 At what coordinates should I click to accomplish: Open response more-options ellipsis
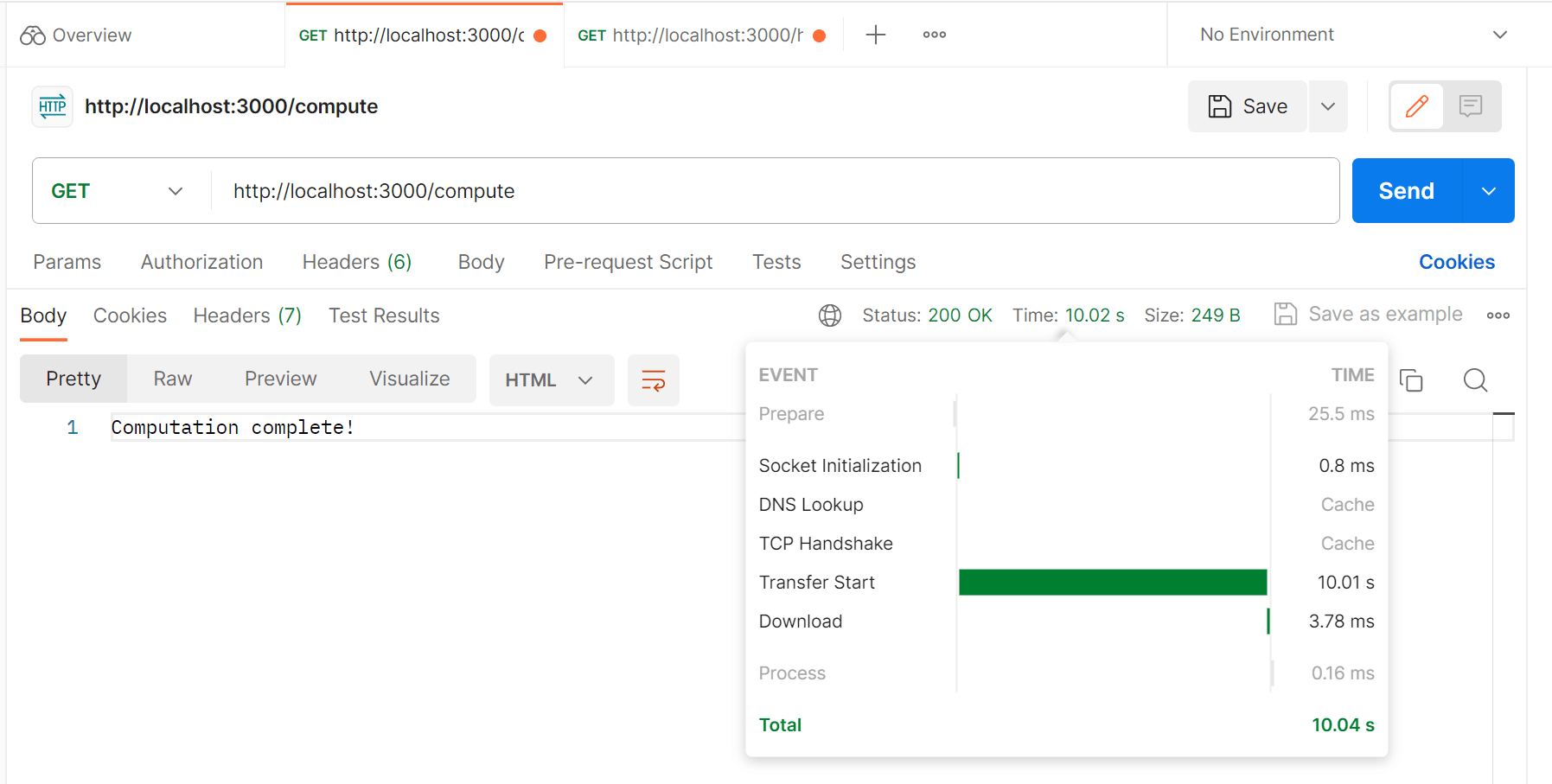[1498, 316]
